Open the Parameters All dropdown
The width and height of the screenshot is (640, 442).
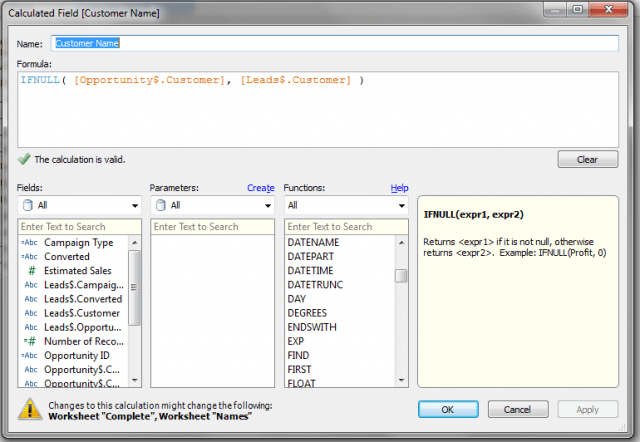tap(213, 205)
